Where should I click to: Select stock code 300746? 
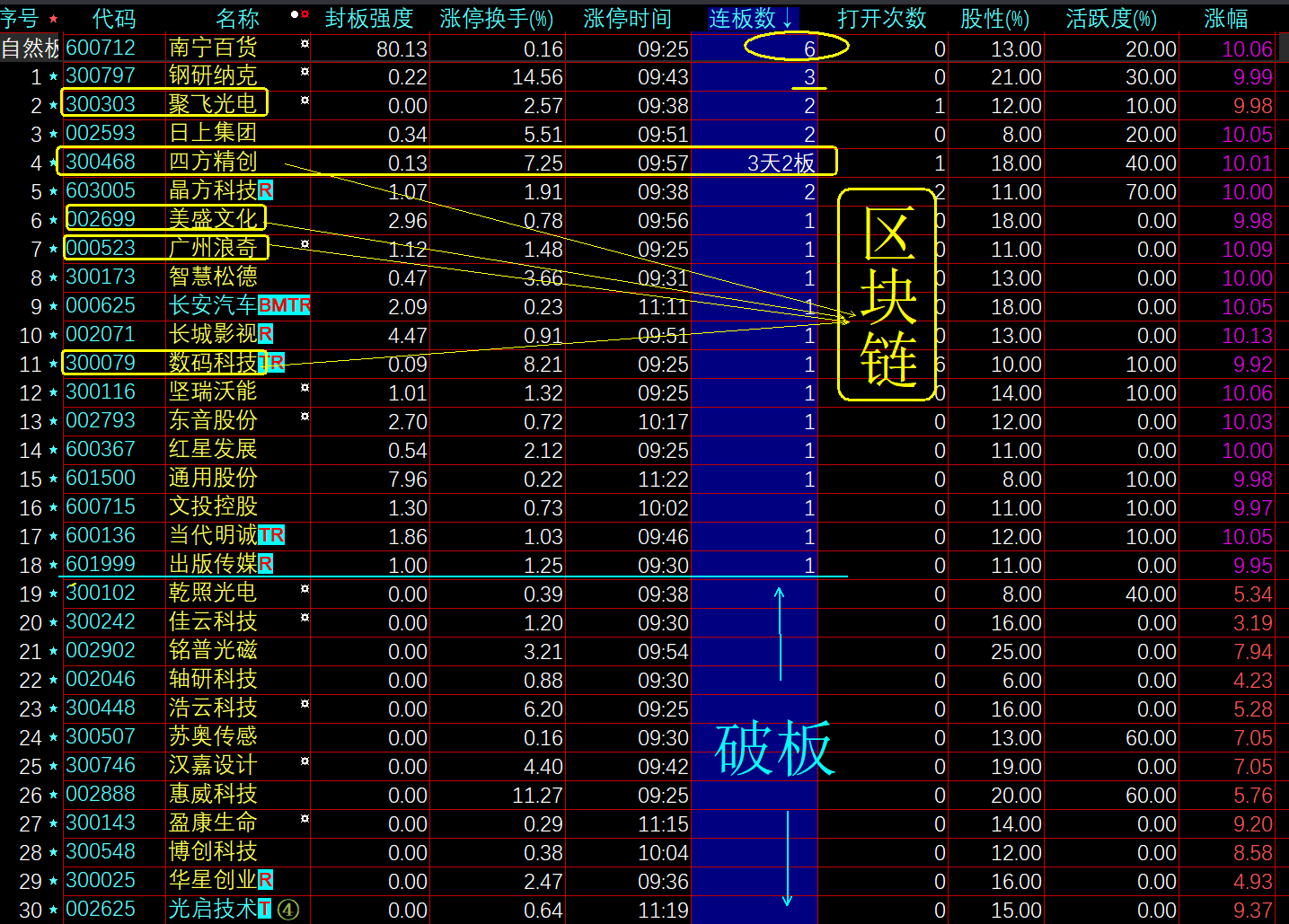click(101, 765)
